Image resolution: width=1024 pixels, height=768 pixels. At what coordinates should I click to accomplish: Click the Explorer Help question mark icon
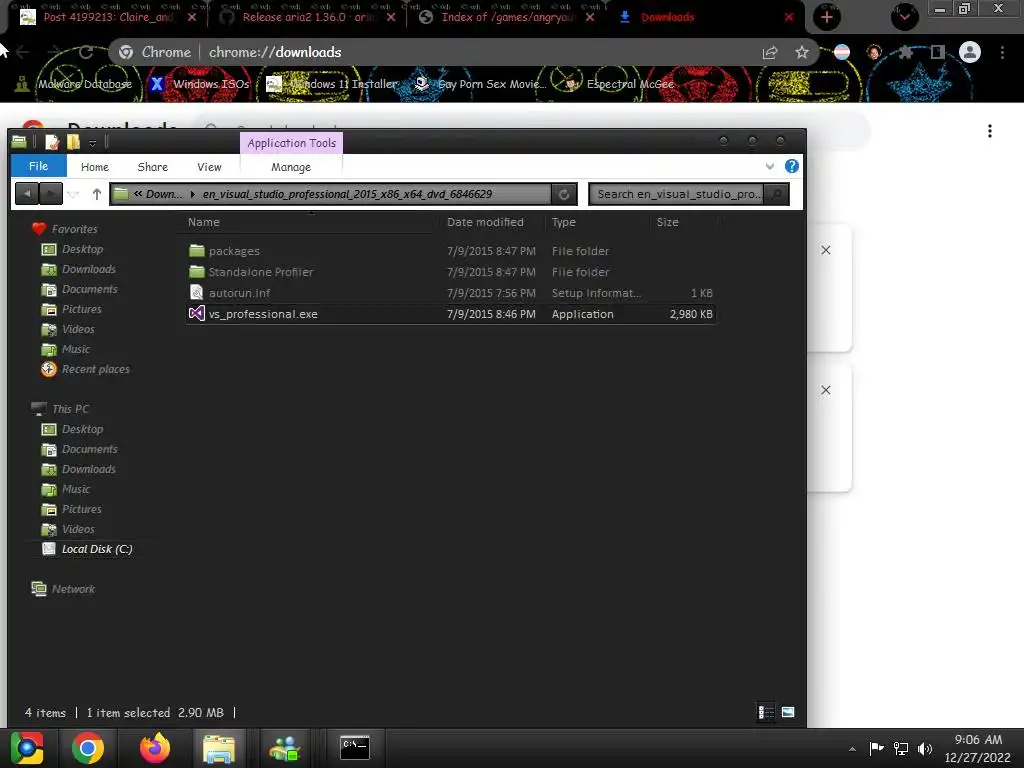[x=792, y=167]
